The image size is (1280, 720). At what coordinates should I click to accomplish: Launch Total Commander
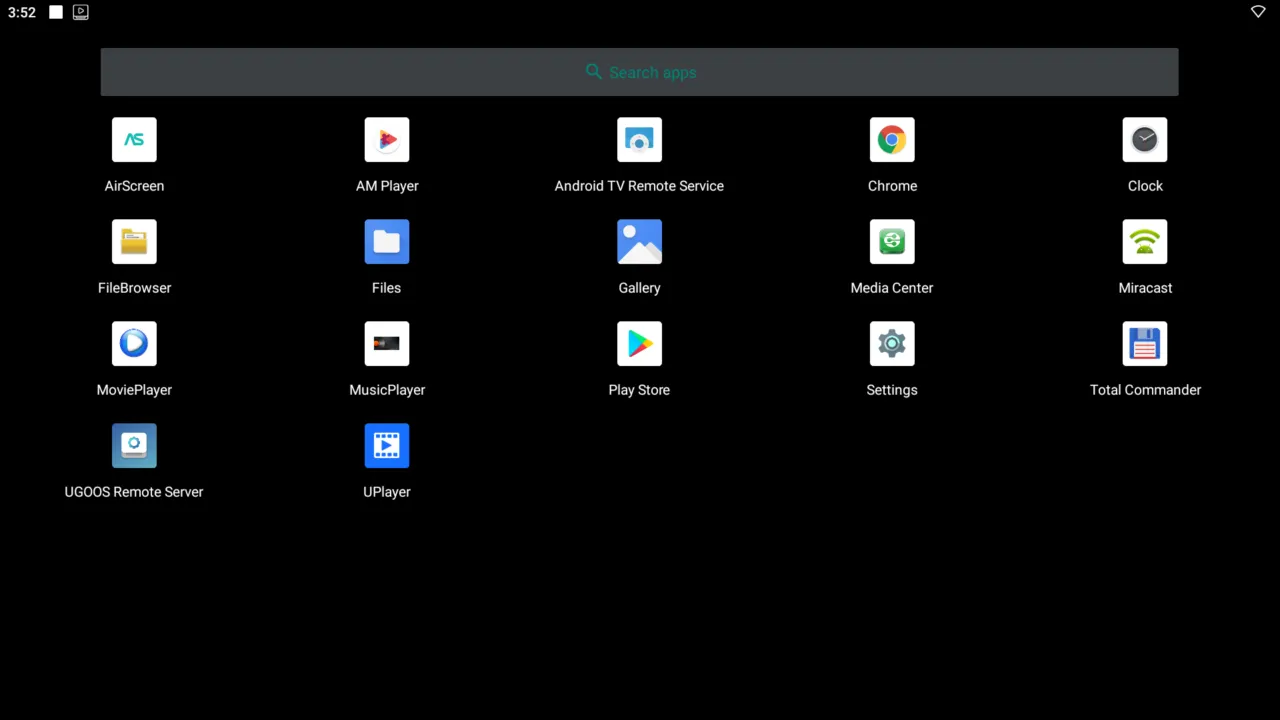click(x=1145, y=344)
